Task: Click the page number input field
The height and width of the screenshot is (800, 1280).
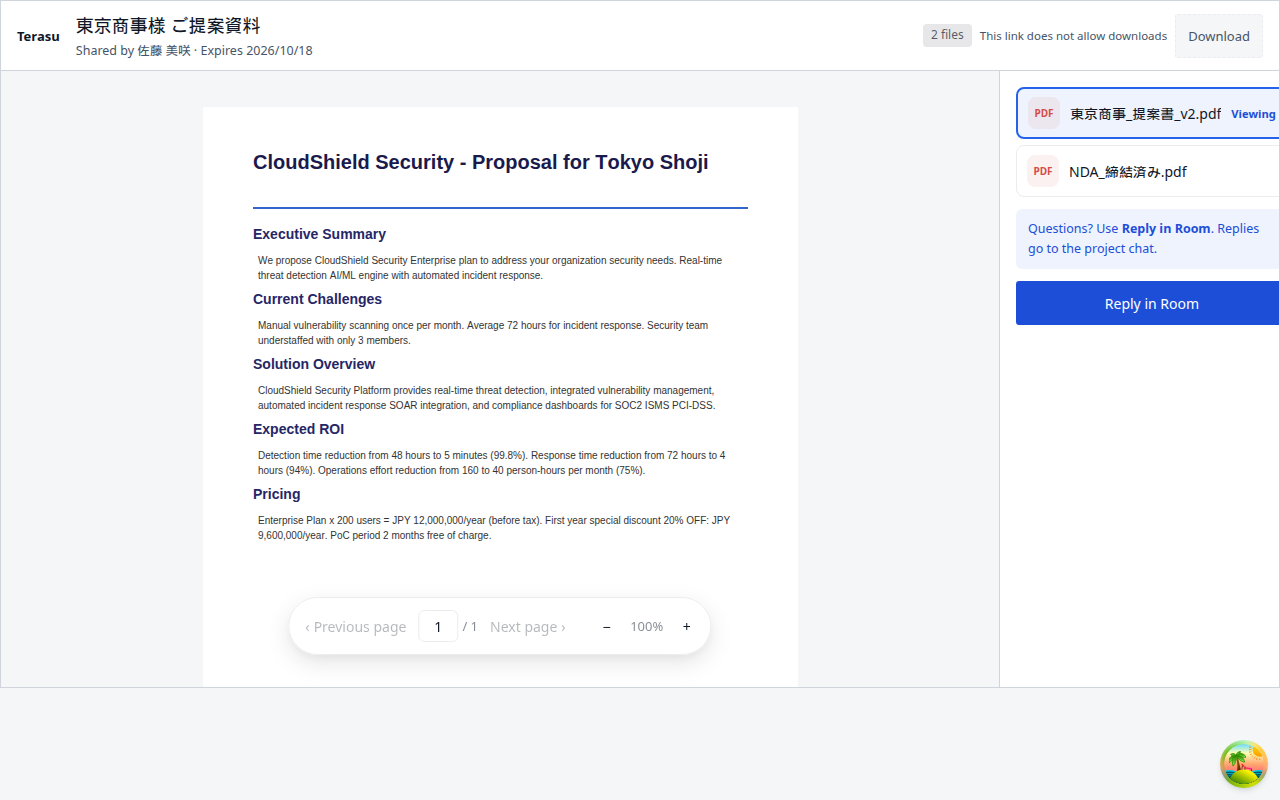Action: click(x=438, y=627)
